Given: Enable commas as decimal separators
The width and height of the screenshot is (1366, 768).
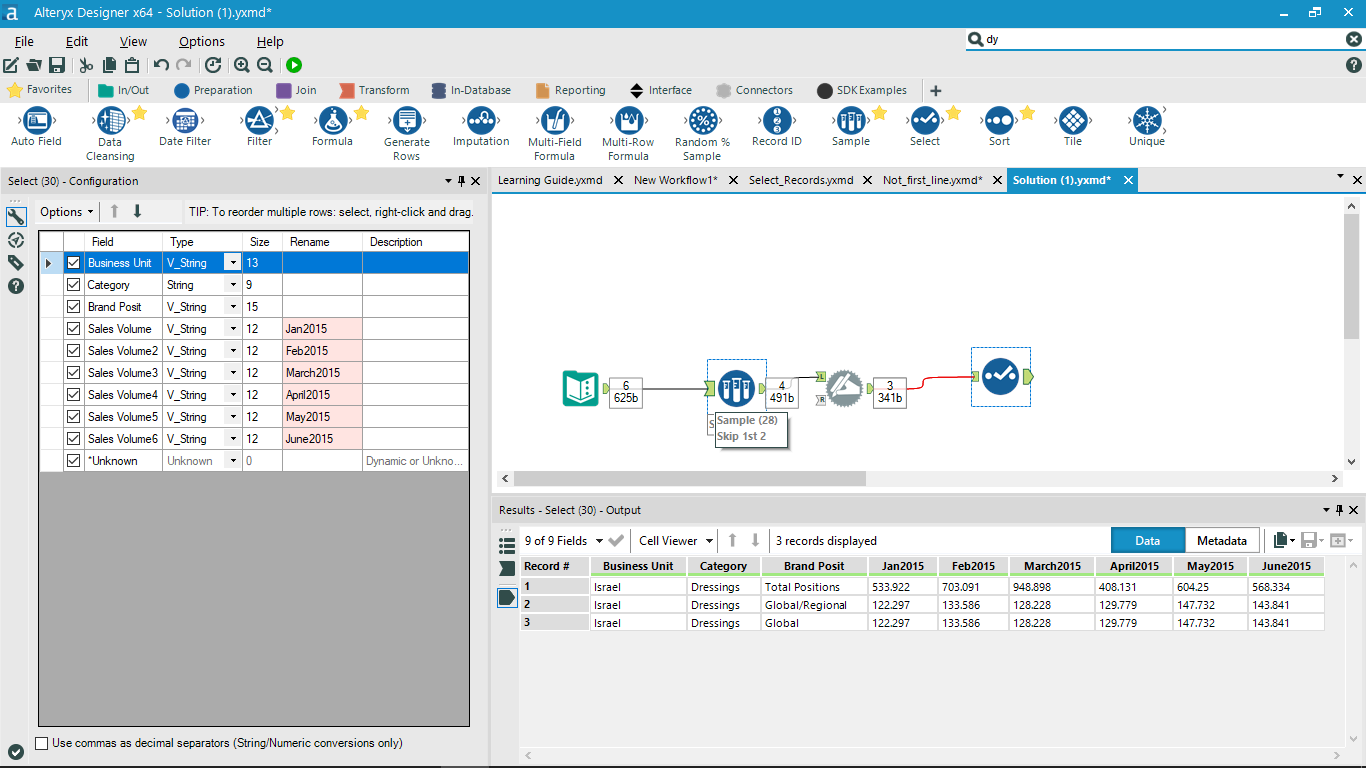Looking at the screenshot, I should click(x=42, y=743).
